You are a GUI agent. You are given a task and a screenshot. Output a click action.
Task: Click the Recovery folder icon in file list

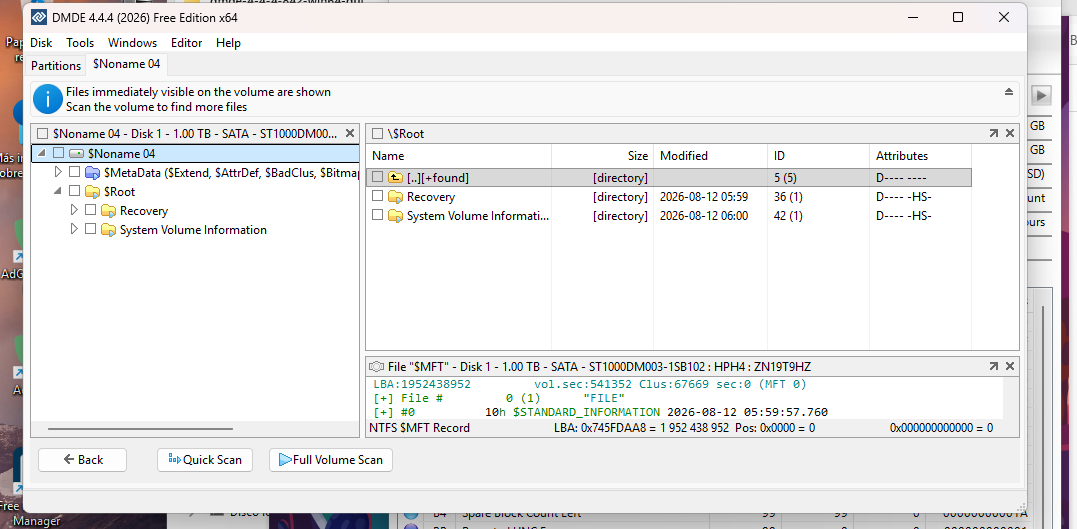coord(395,197)
